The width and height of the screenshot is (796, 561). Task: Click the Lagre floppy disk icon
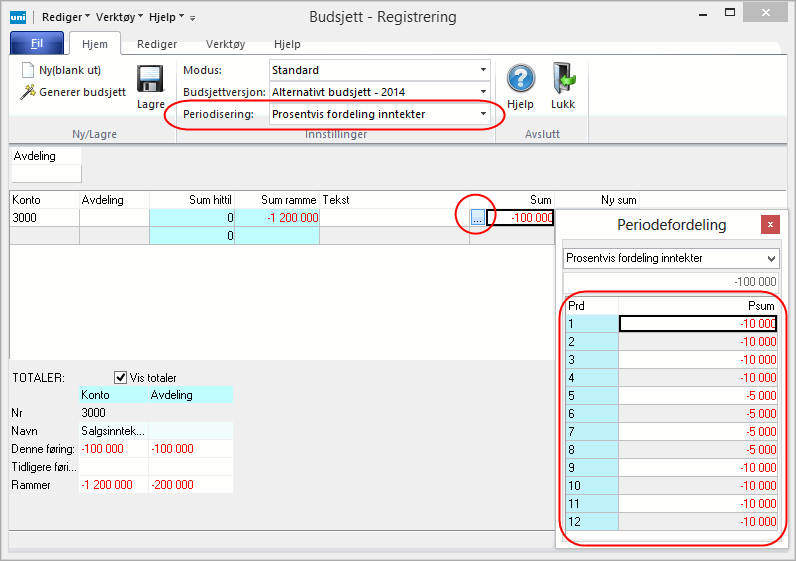150,81
